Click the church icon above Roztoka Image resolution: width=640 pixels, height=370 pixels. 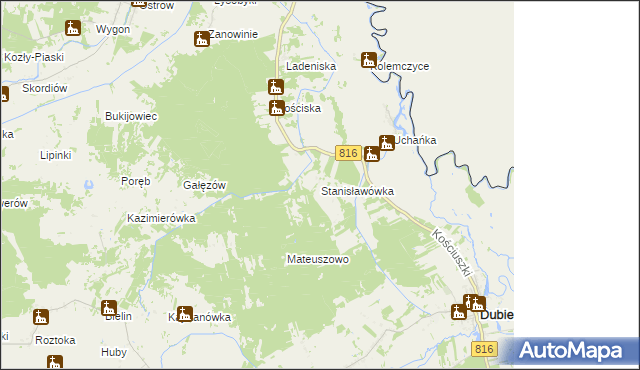coord(41,317)
